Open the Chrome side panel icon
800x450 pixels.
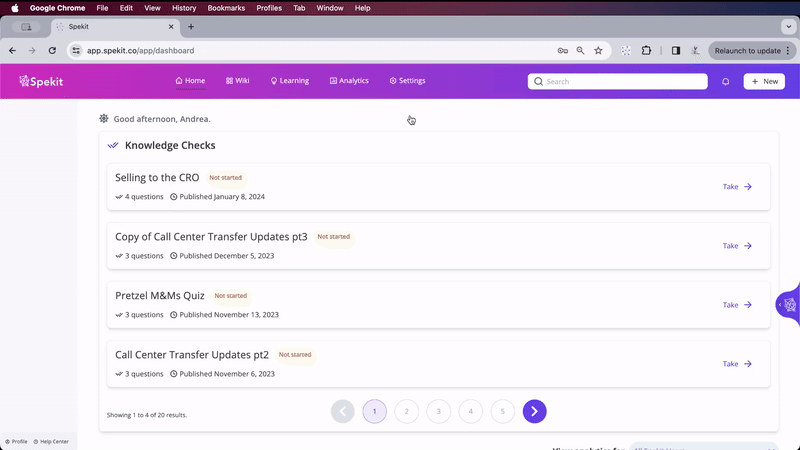point(676,50)
